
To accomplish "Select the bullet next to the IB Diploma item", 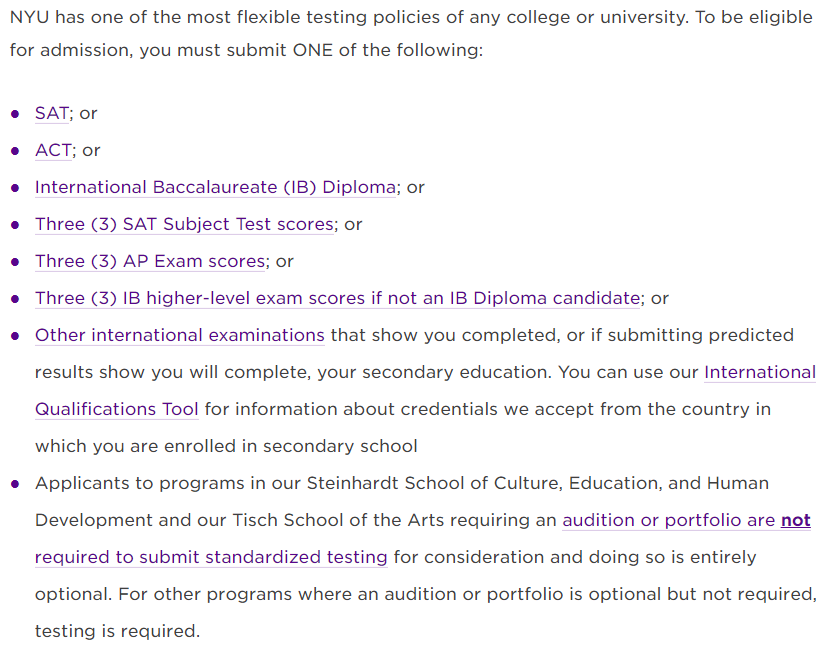I will coord(15,188).
